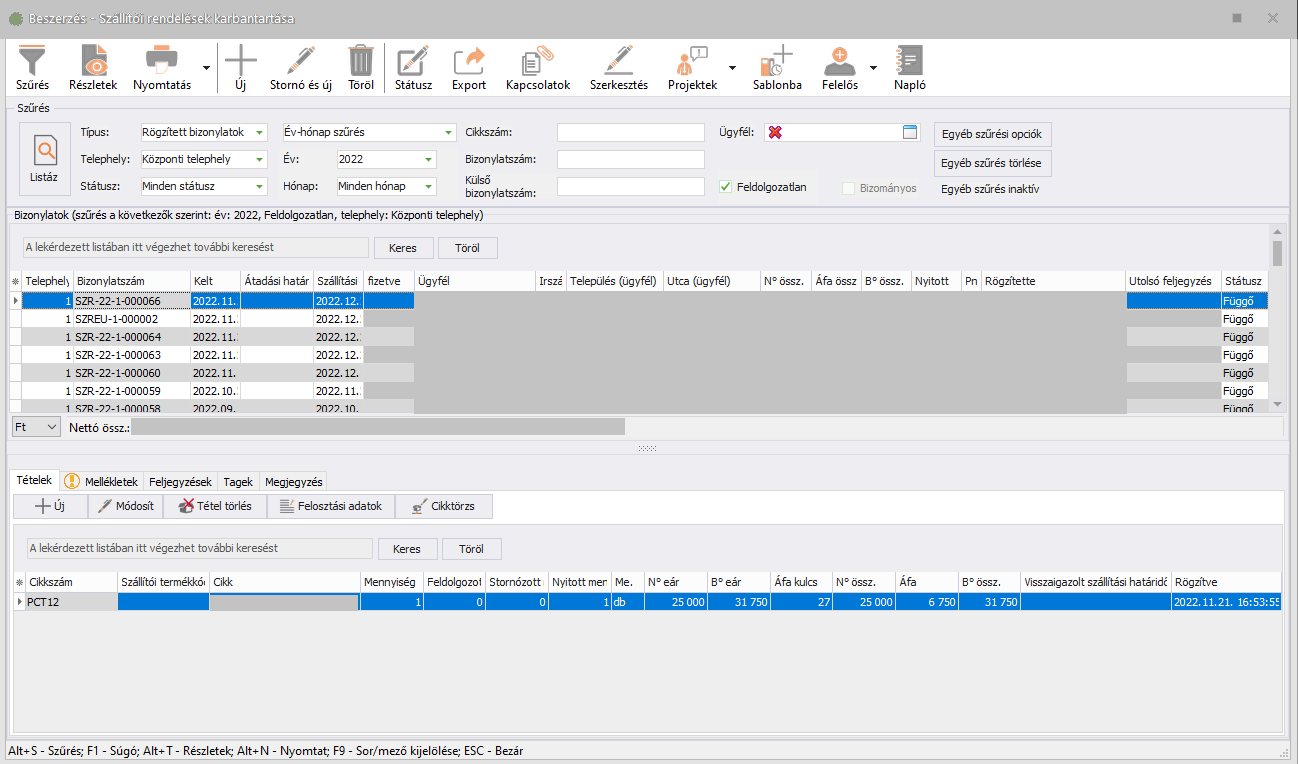Screen dimensions: 1298x764
Task: Click the Export icon in the toolbar
Action: 468,64
